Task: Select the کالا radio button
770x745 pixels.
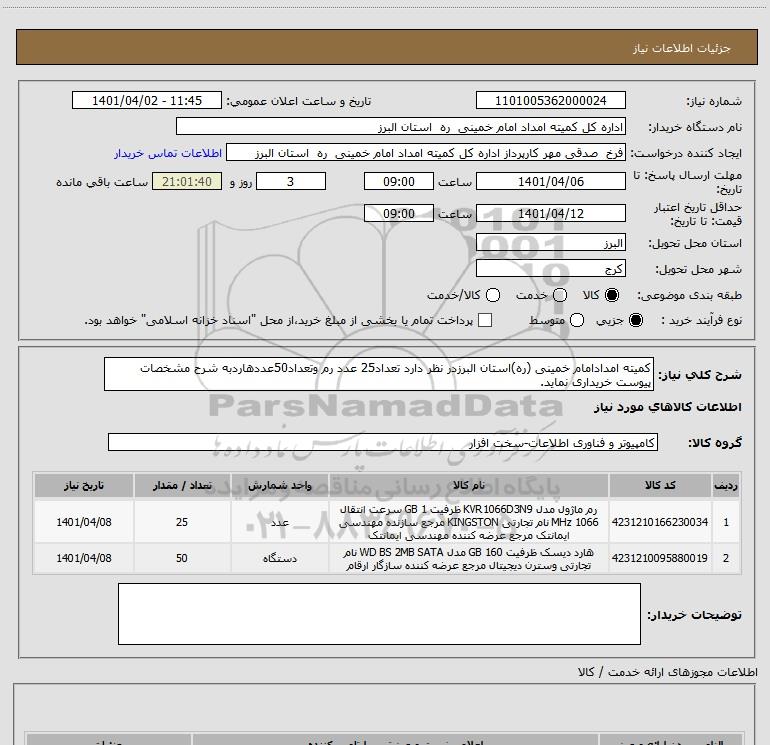Action: pos(612,295)
